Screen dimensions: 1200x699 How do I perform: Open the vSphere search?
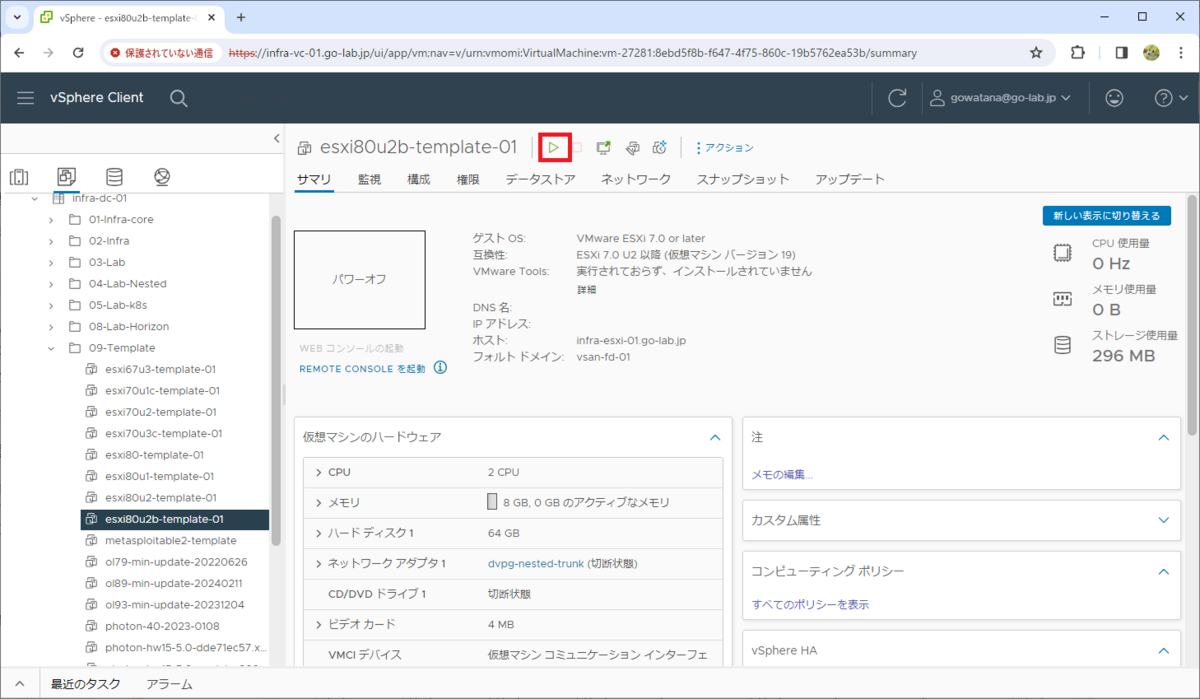tap(178, 97)
